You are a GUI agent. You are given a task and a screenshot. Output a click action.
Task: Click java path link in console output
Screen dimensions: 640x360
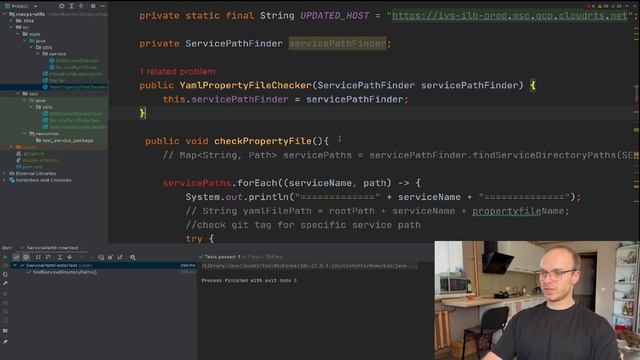(304, 266)
